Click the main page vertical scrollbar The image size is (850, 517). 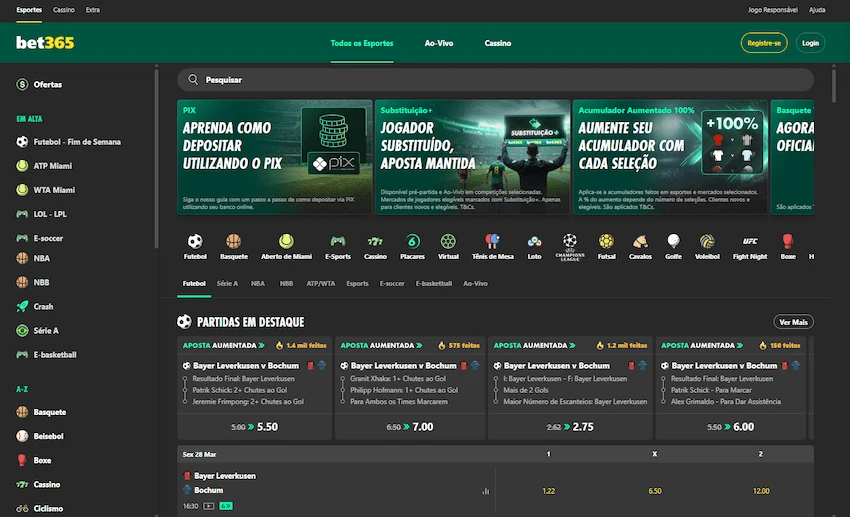coord(834,84)
